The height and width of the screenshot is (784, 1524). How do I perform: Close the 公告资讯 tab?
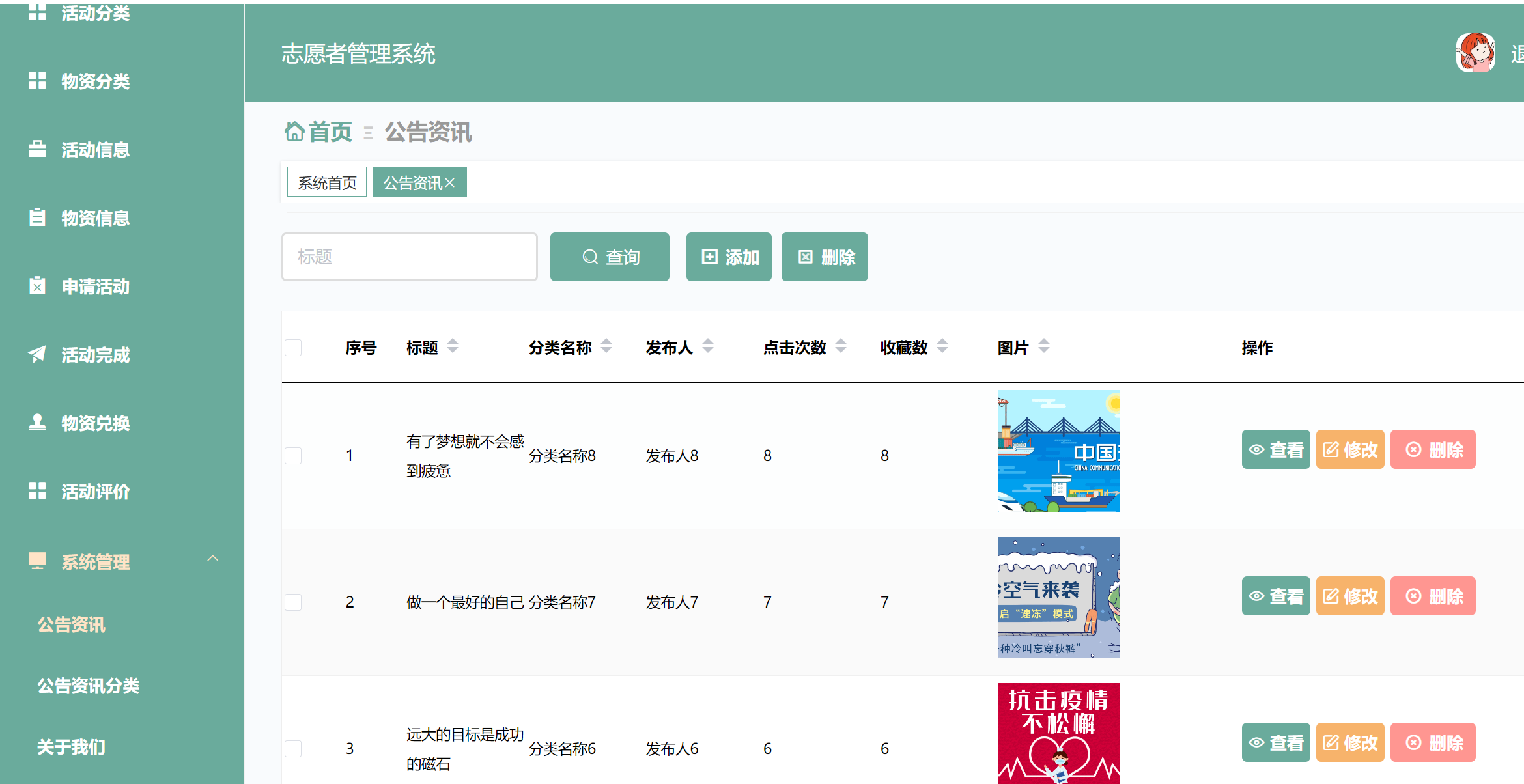click(451, 184)
